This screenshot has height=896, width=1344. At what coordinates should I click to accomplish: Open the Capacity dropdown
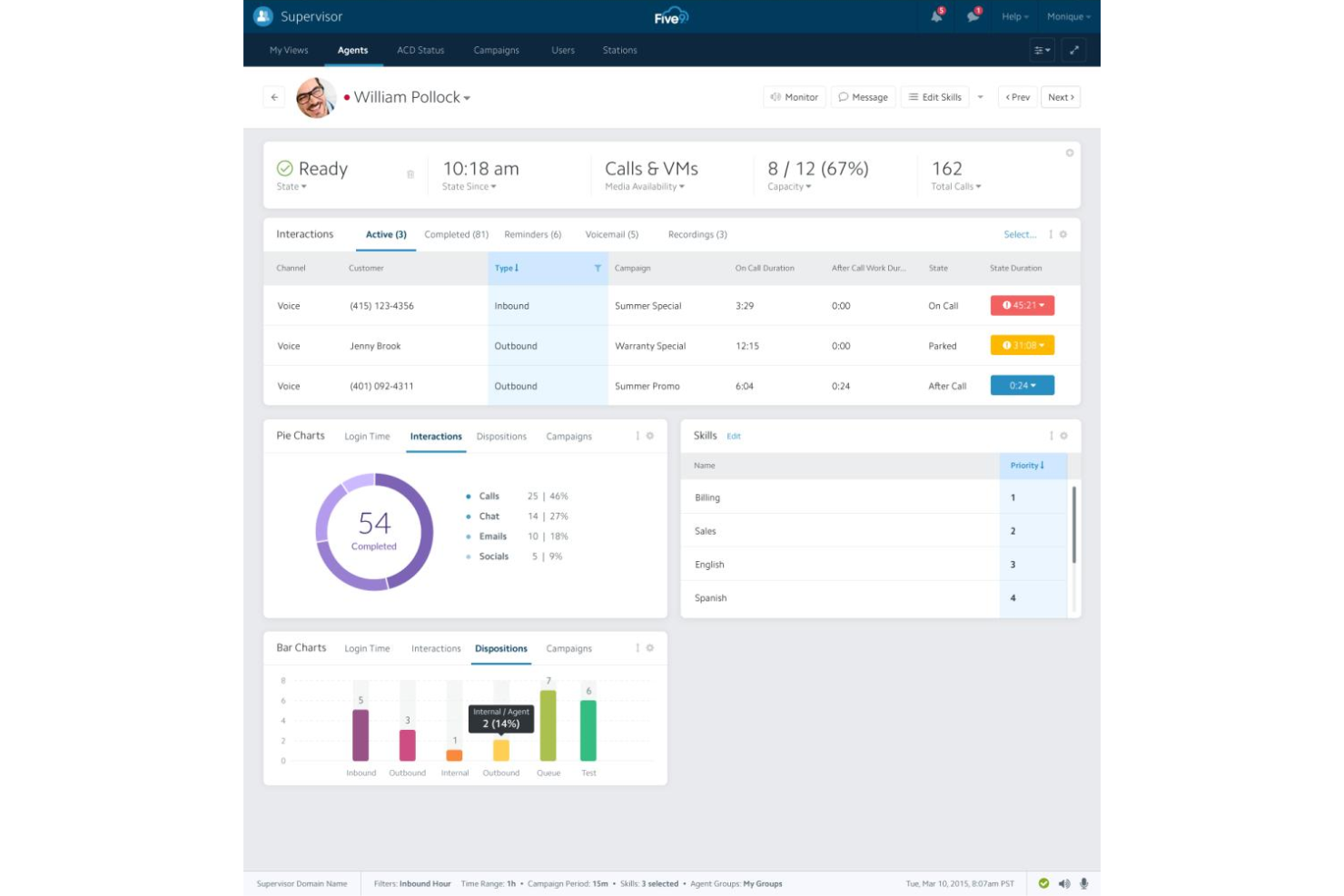click(x=789, y=187)
